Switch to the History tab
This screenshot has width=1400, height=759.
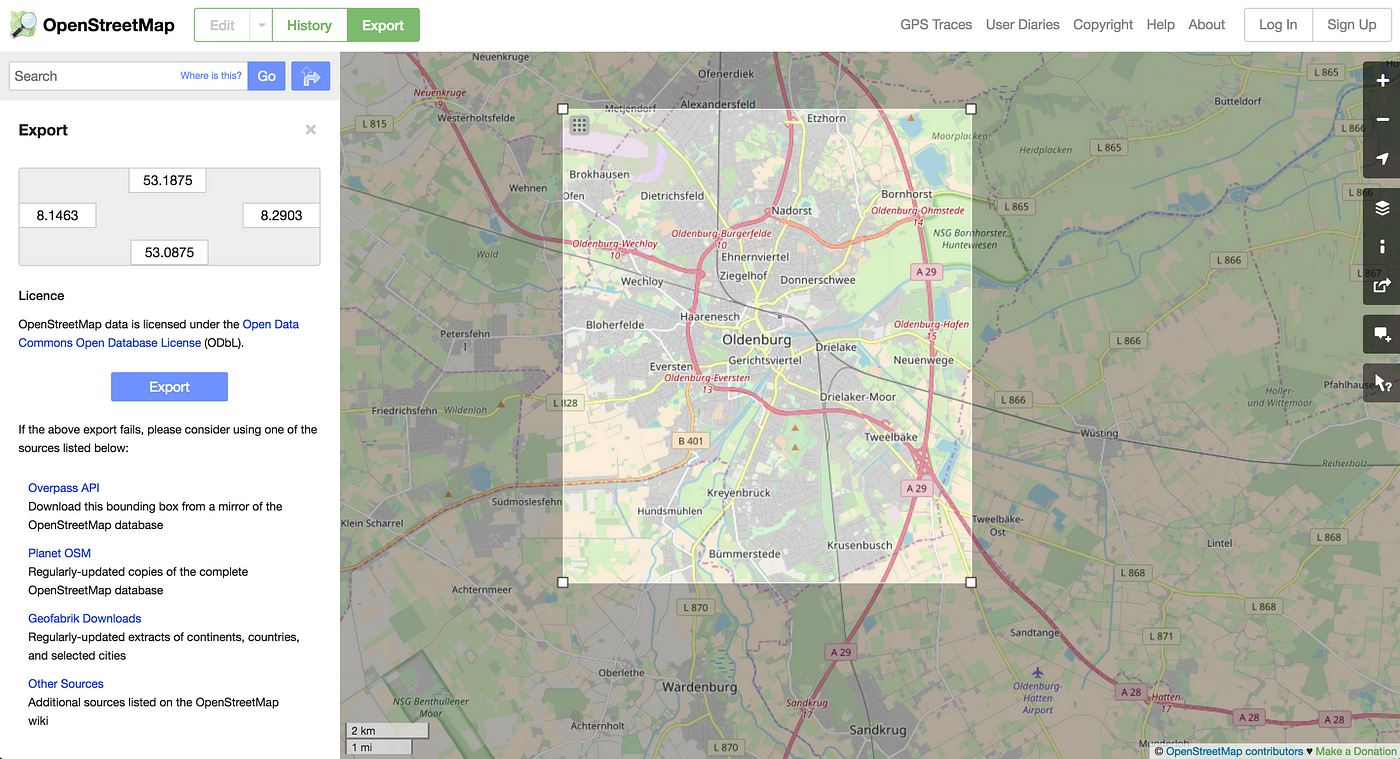pyautogui.click(x=309, y=25)
